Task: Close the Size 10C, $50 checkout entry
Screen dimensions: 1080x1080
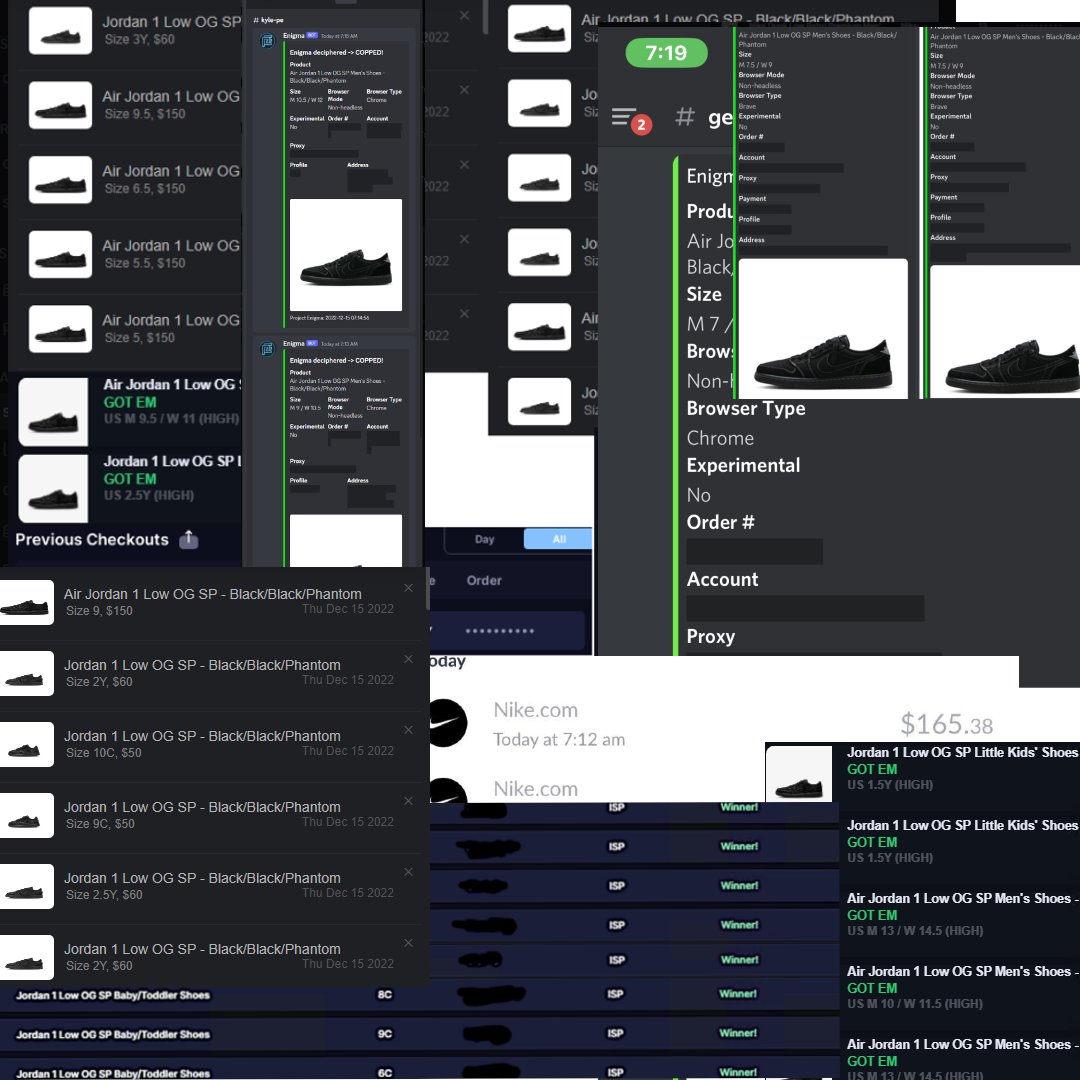Action: pos(408,729)
